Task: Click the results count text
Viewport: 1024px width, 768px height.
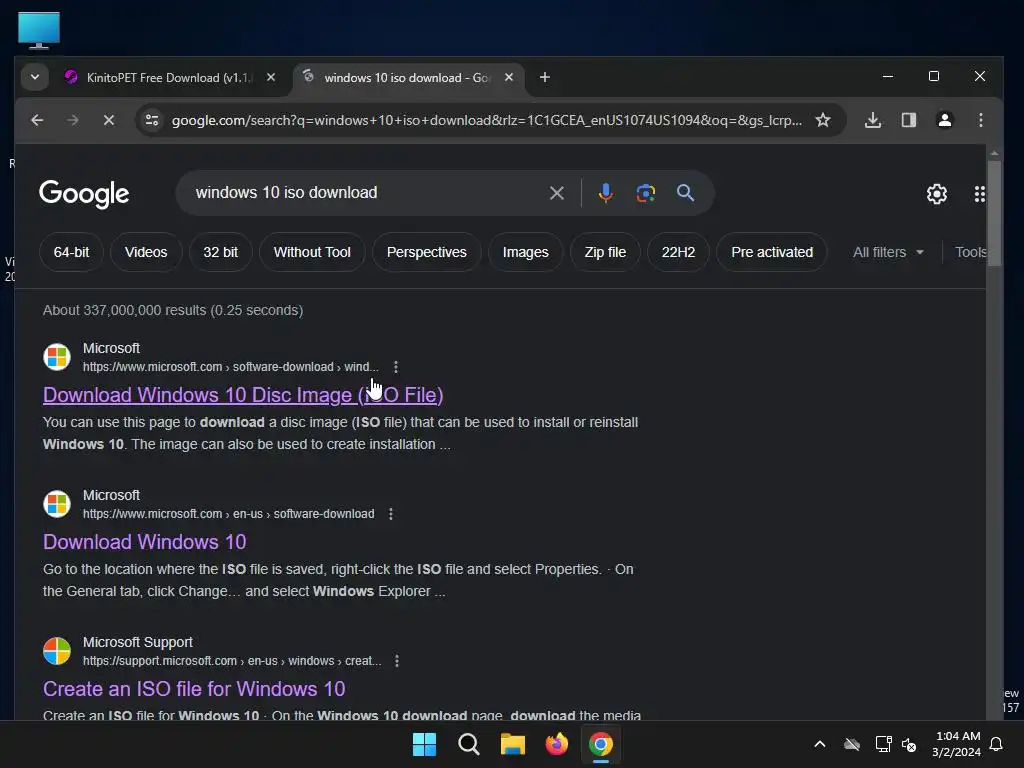Action: 173,310
